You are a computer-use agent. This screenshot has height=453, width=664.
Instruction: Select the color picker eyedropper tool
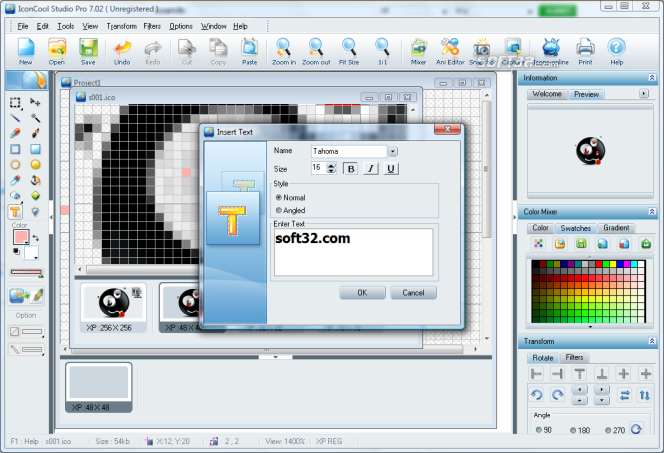tap(15, 180)
